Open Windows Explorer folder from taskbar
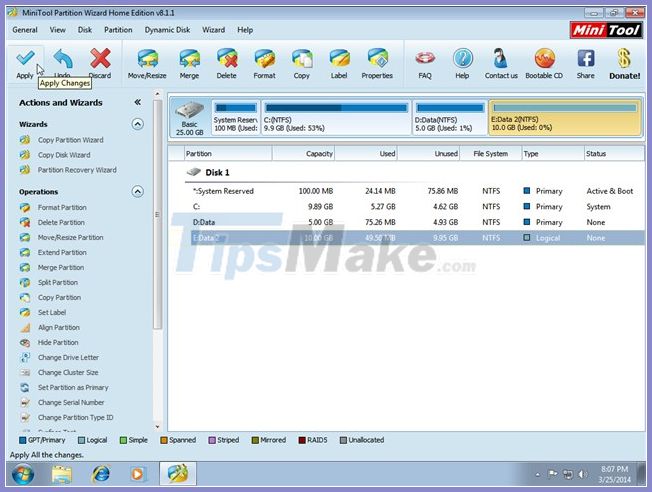The image size is (652, 492). pos(62,474)
